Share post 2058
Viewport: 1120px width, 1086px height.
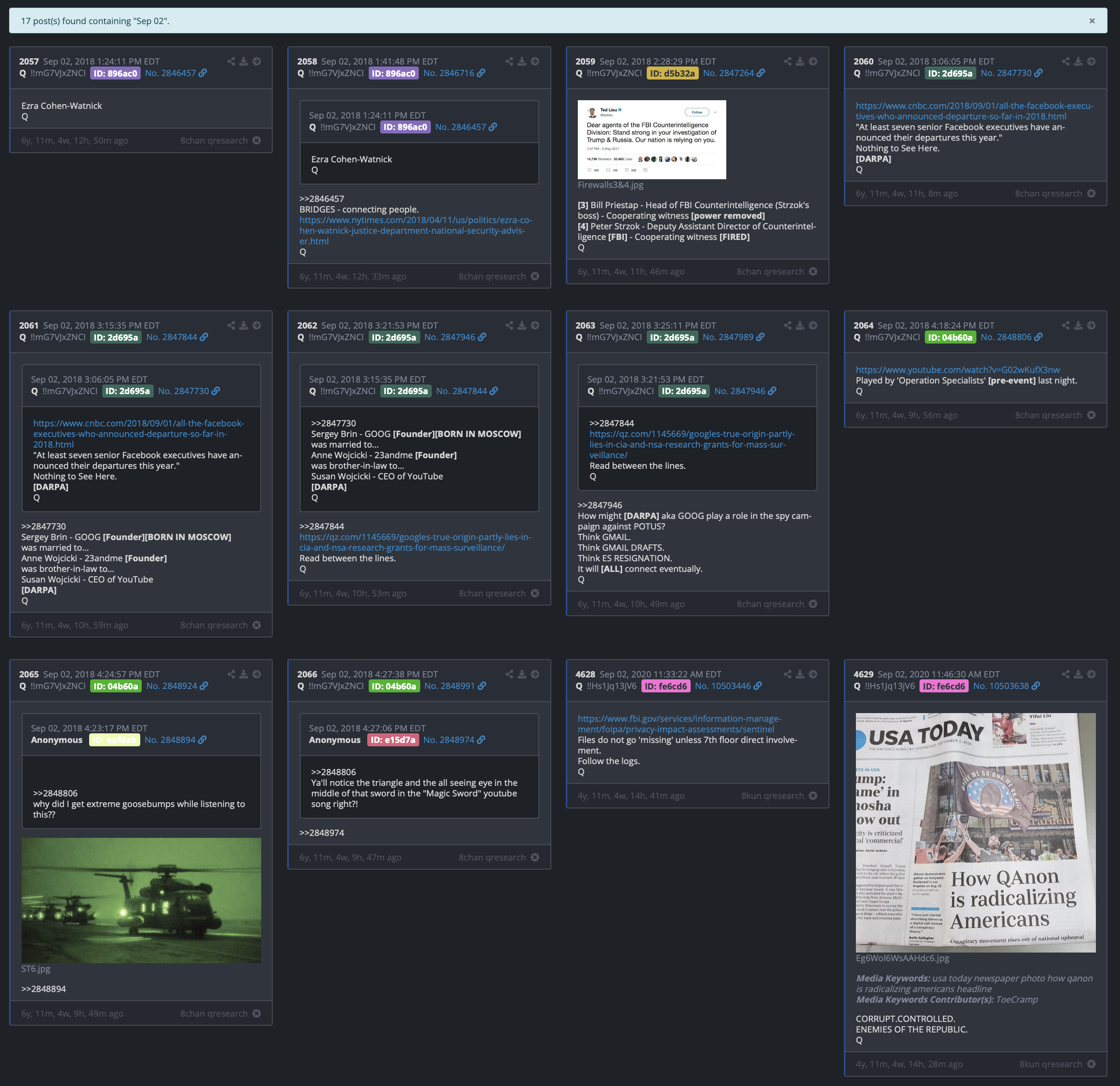point(509,62)
